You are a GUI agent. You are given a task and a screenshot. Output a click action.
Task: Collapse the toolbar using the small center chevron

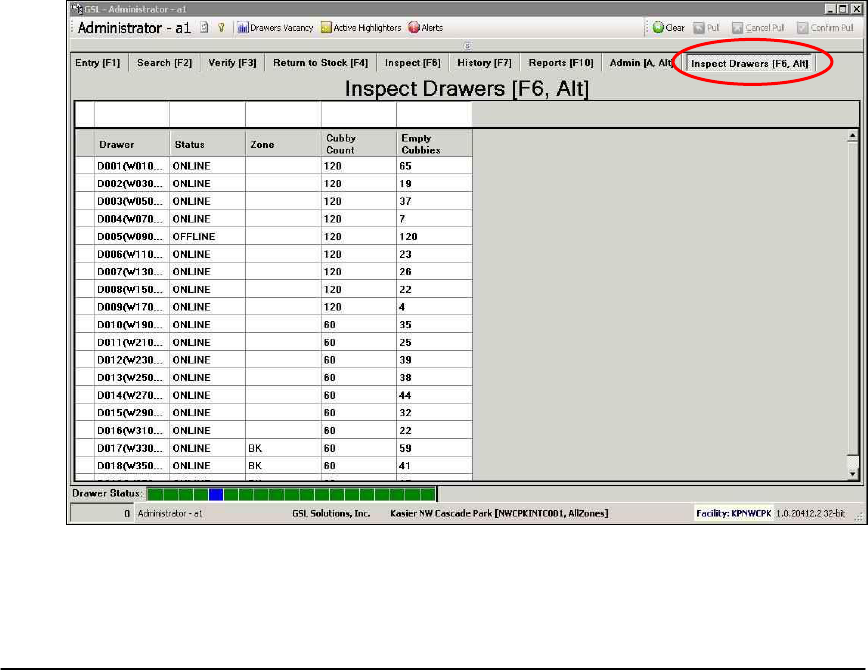(467, 46)
